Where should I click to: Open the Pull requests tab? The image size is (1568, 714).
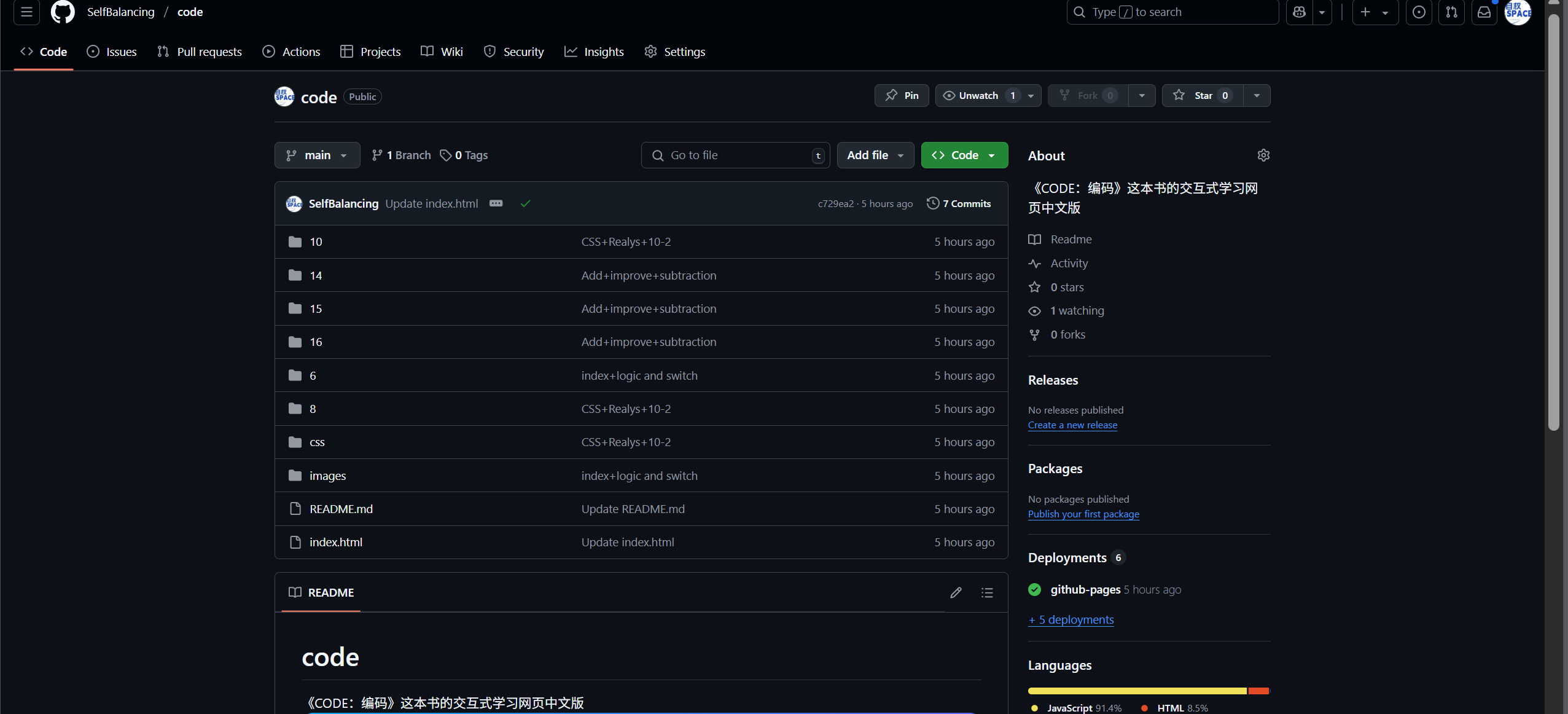pos(200,52)
